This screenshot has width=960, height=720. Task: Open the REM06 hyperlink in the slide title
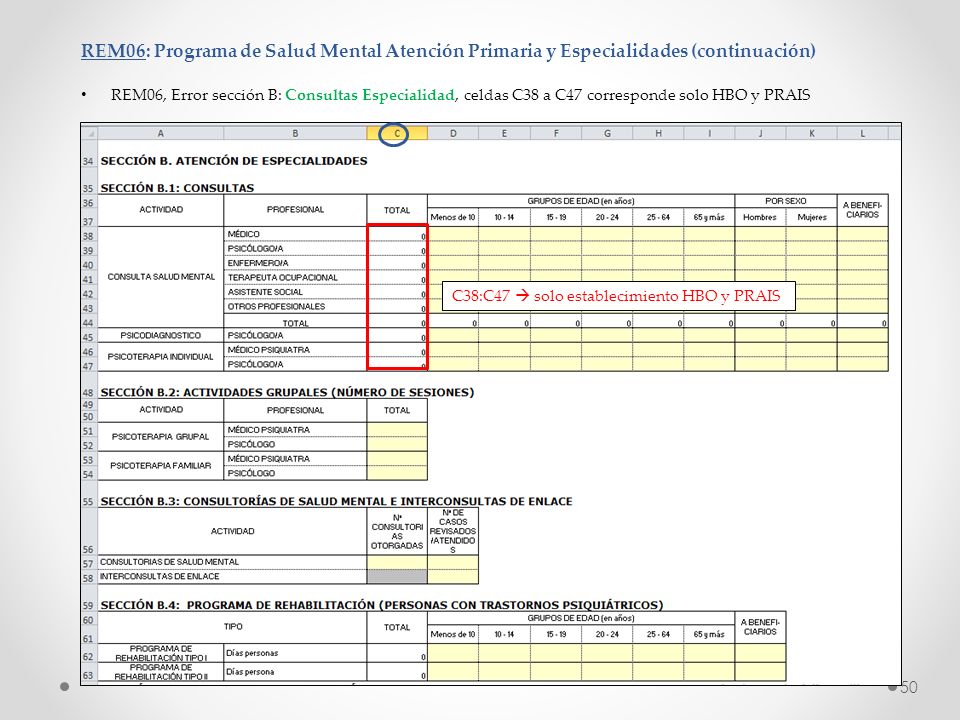point(113,51)
